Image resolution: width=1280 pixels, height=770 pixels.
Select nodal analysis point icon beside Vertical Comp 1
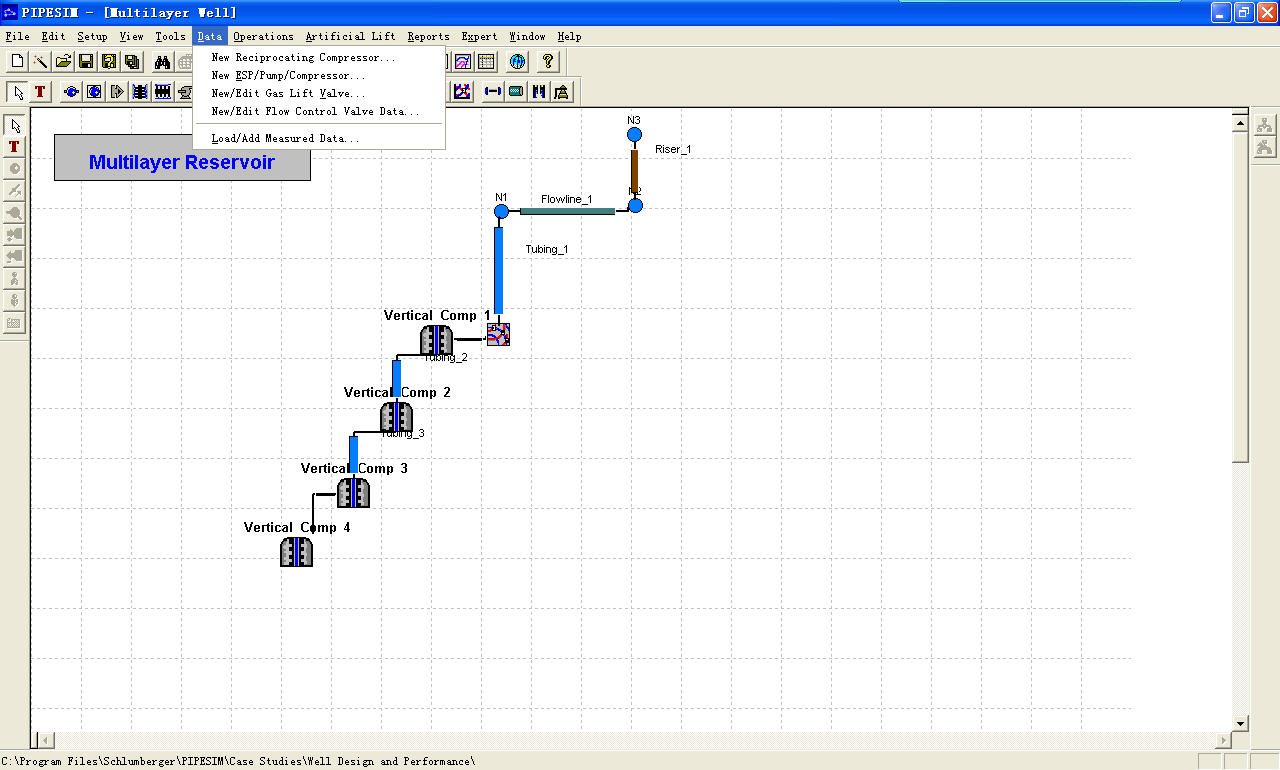[x=498, y=334]
